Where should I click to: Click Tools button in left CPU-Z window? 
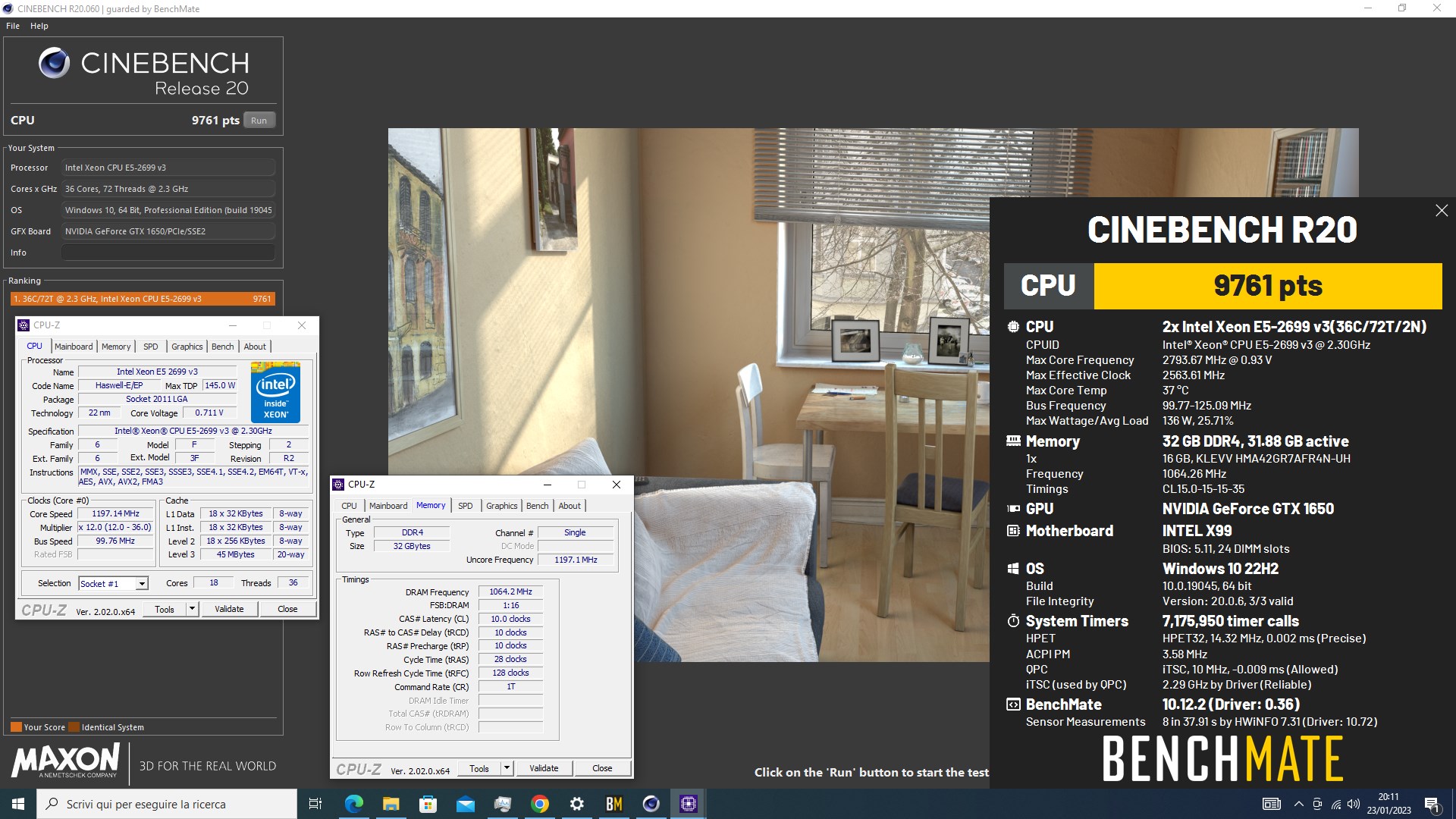click(165, 609)
